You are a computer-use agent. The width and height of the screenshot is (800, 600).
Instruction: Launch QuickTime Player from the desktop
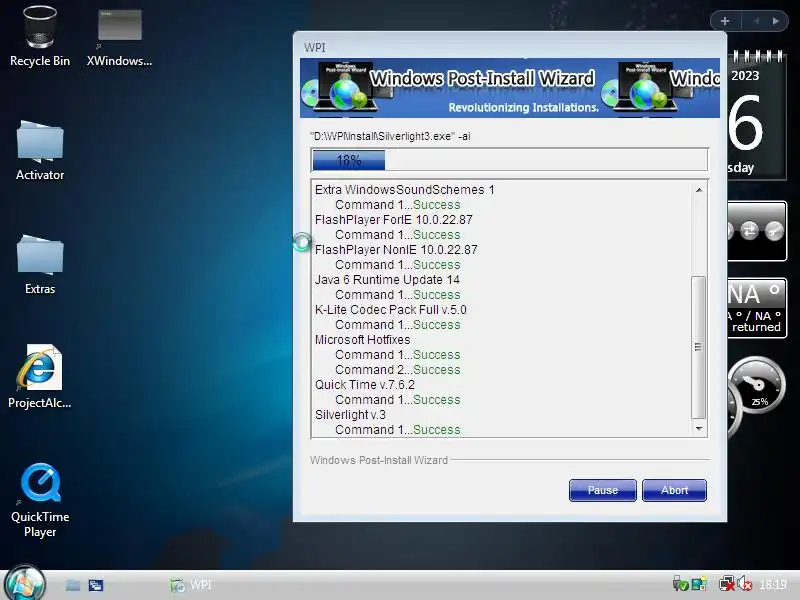(40, 500)
